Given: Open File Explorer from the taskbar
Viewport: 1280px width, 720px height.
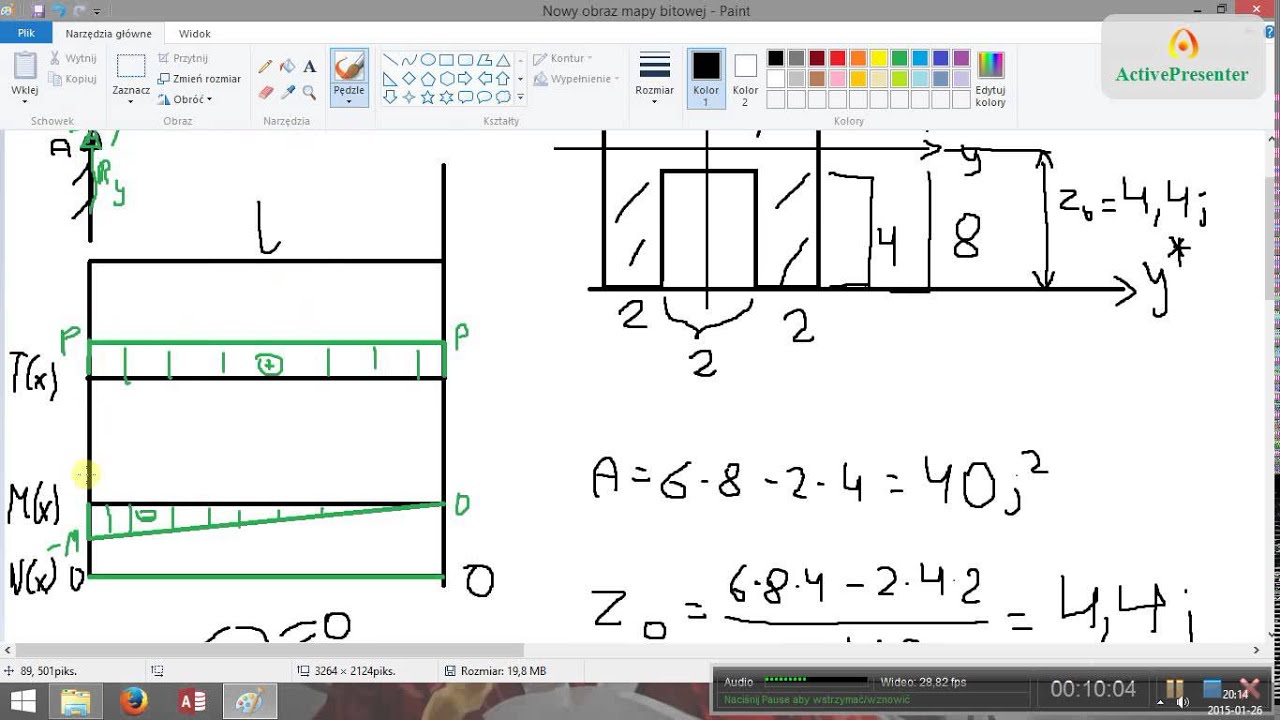Looking at the screenshot, I should click(76, 701).
